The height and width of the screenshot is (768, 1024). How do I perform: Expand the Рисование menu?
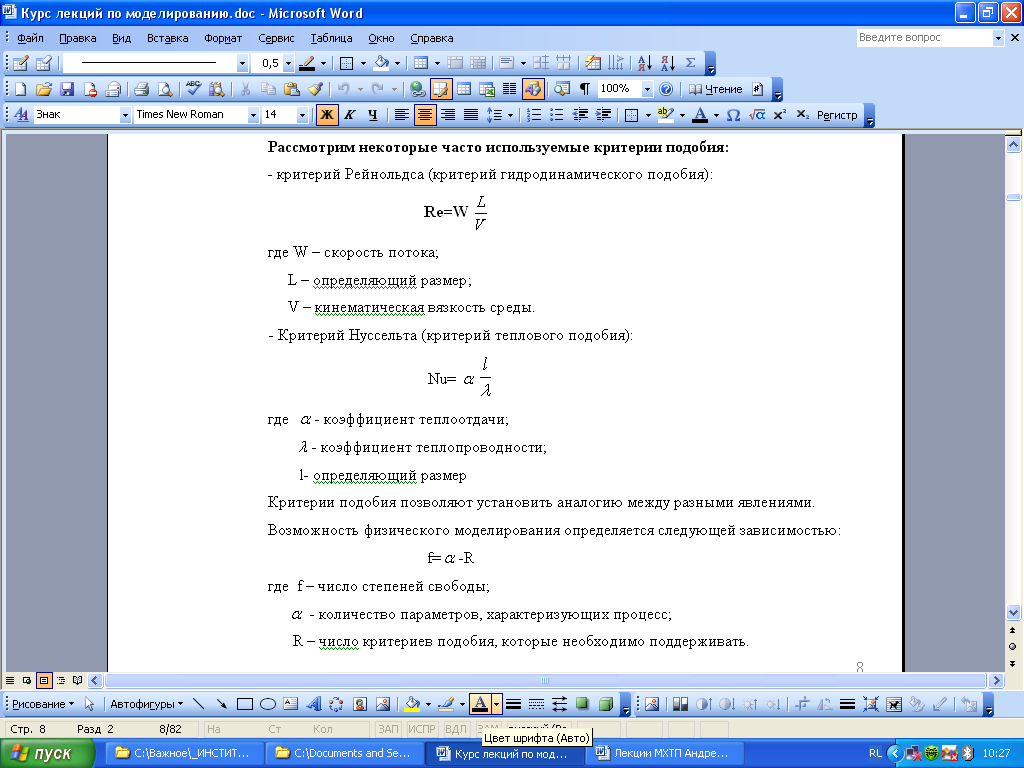click(x=43, y=704)
